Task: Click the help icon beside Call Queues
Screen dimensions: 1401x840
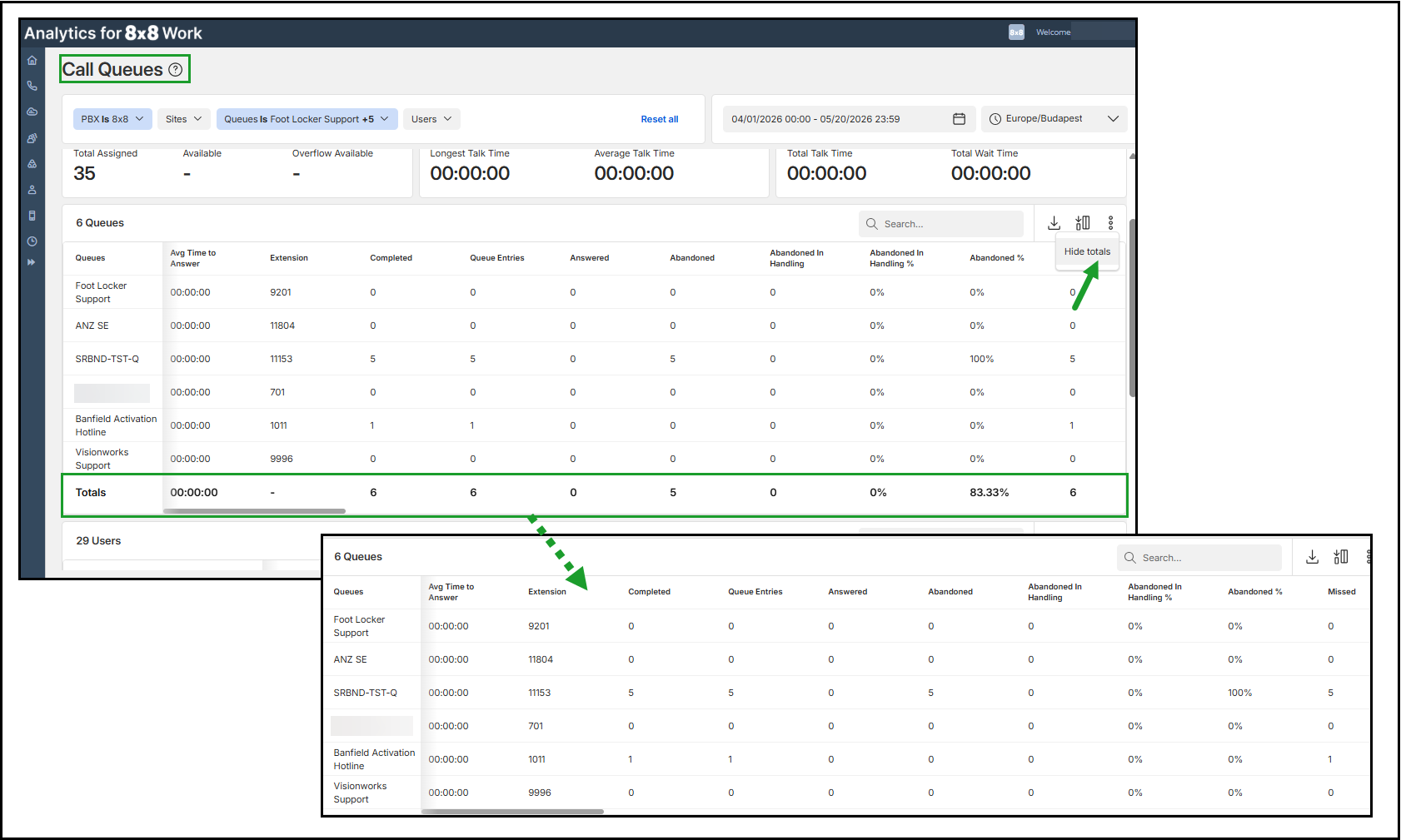Action: coord(175,70)
